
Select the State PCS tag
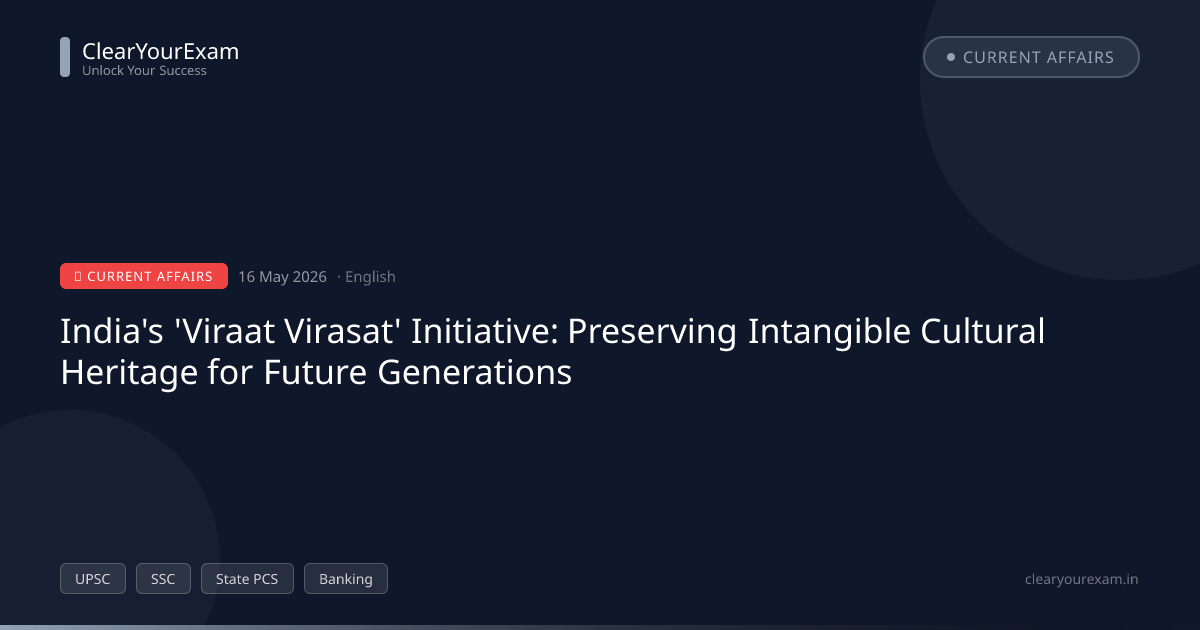[x=247, y=579]
